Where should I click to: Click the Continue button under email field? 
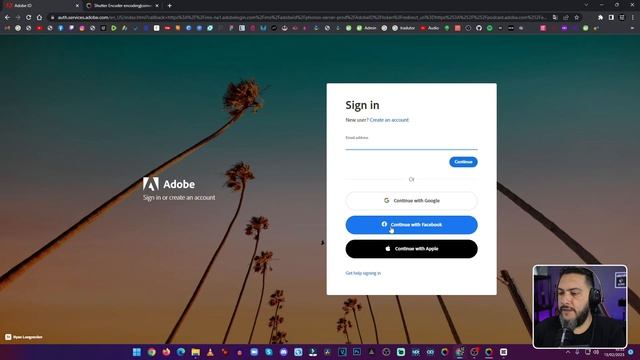click(463, 162)
